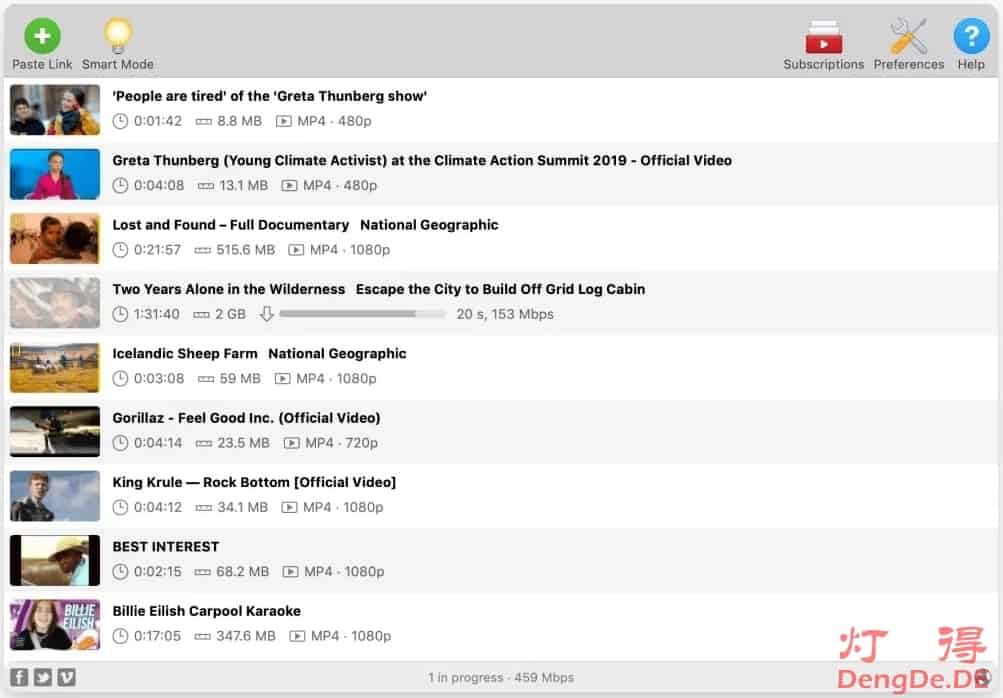Click the Greta Thunberg Climate Action Summit title
1003x698 pixels.
click(x=421, y=160)
